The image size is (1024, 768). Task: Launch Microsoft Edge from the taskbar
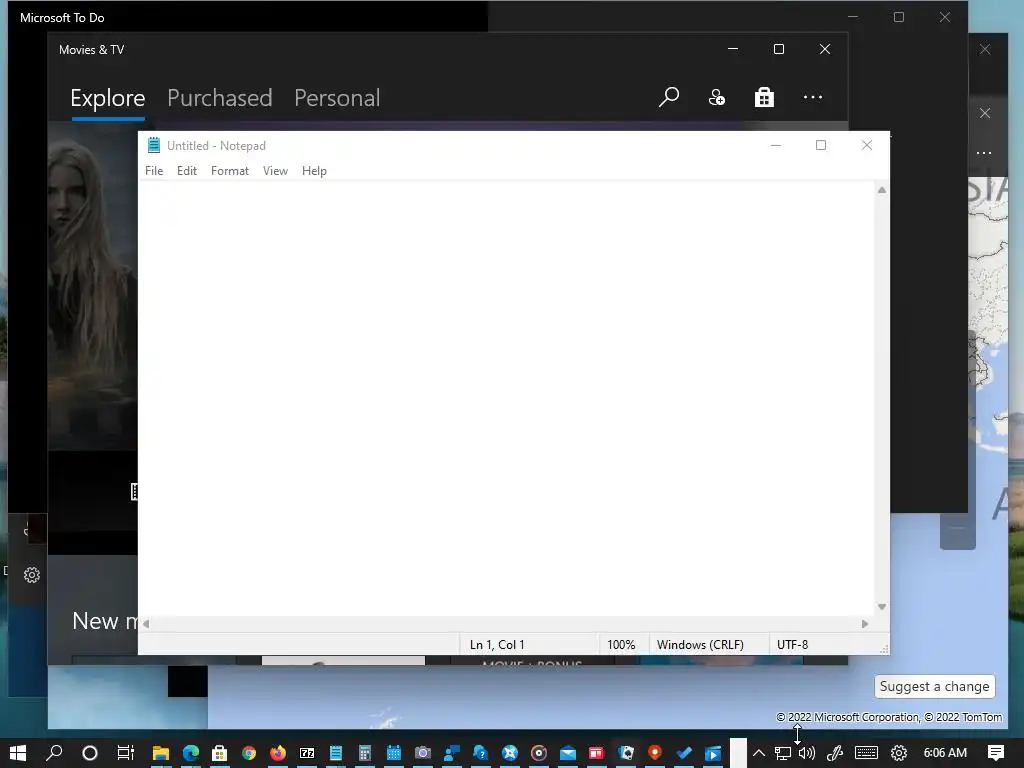pyautogui.click(x=191, y=753)
